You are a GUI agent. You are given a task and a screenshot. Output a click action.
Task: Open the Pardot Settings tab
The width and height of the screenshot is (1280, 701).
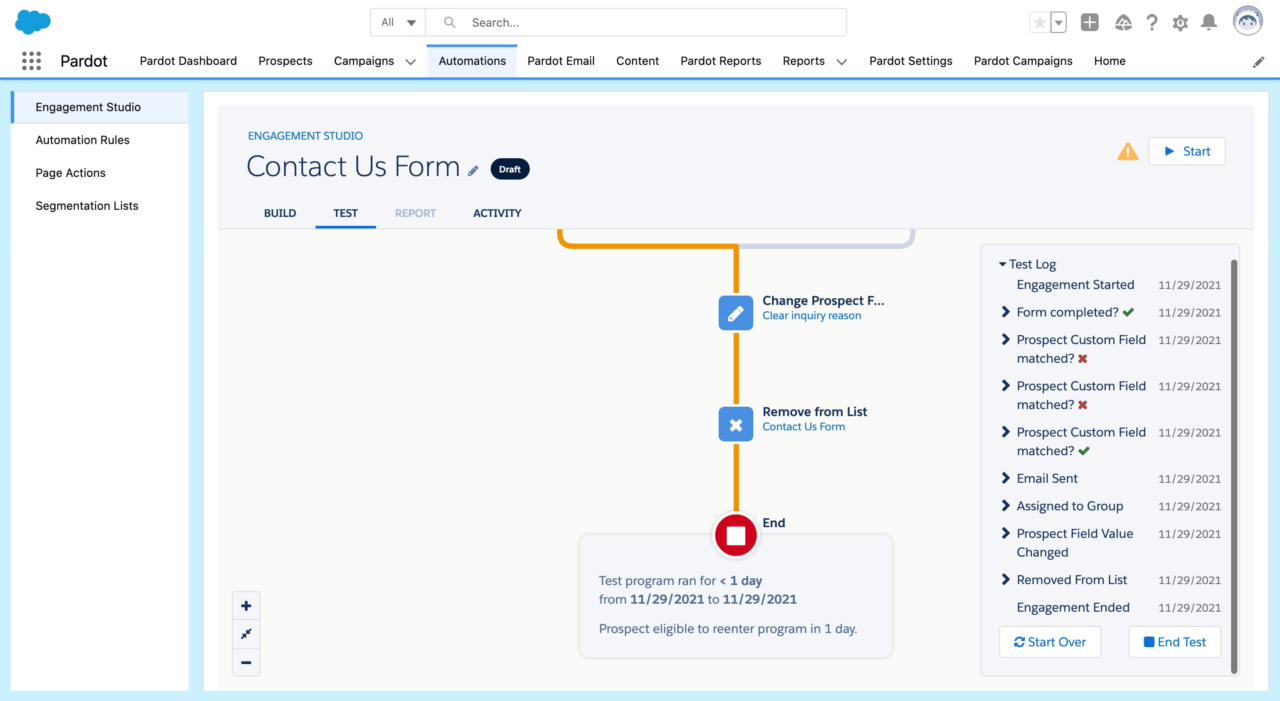[x=911, y=61]
